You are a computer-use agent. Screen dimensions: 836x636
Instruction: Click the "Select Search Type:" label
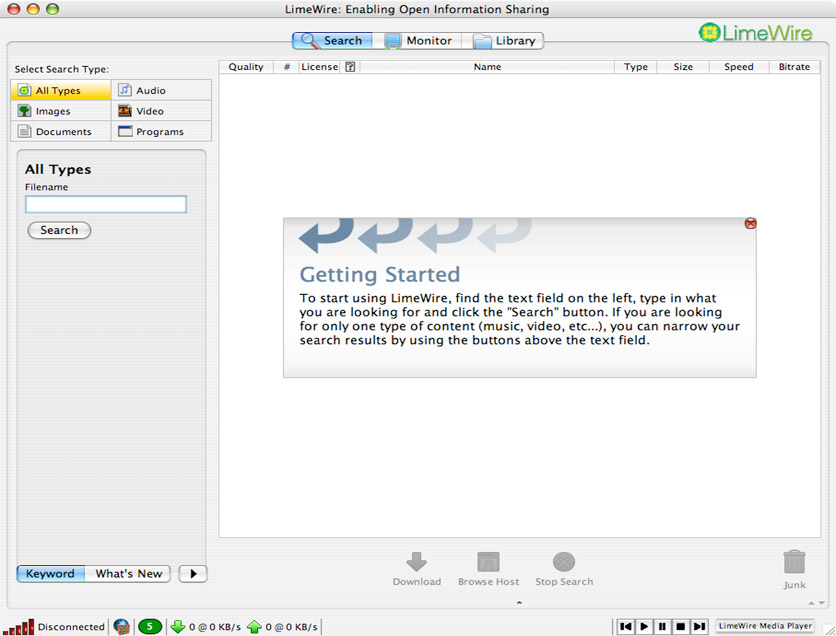[62, 69]
